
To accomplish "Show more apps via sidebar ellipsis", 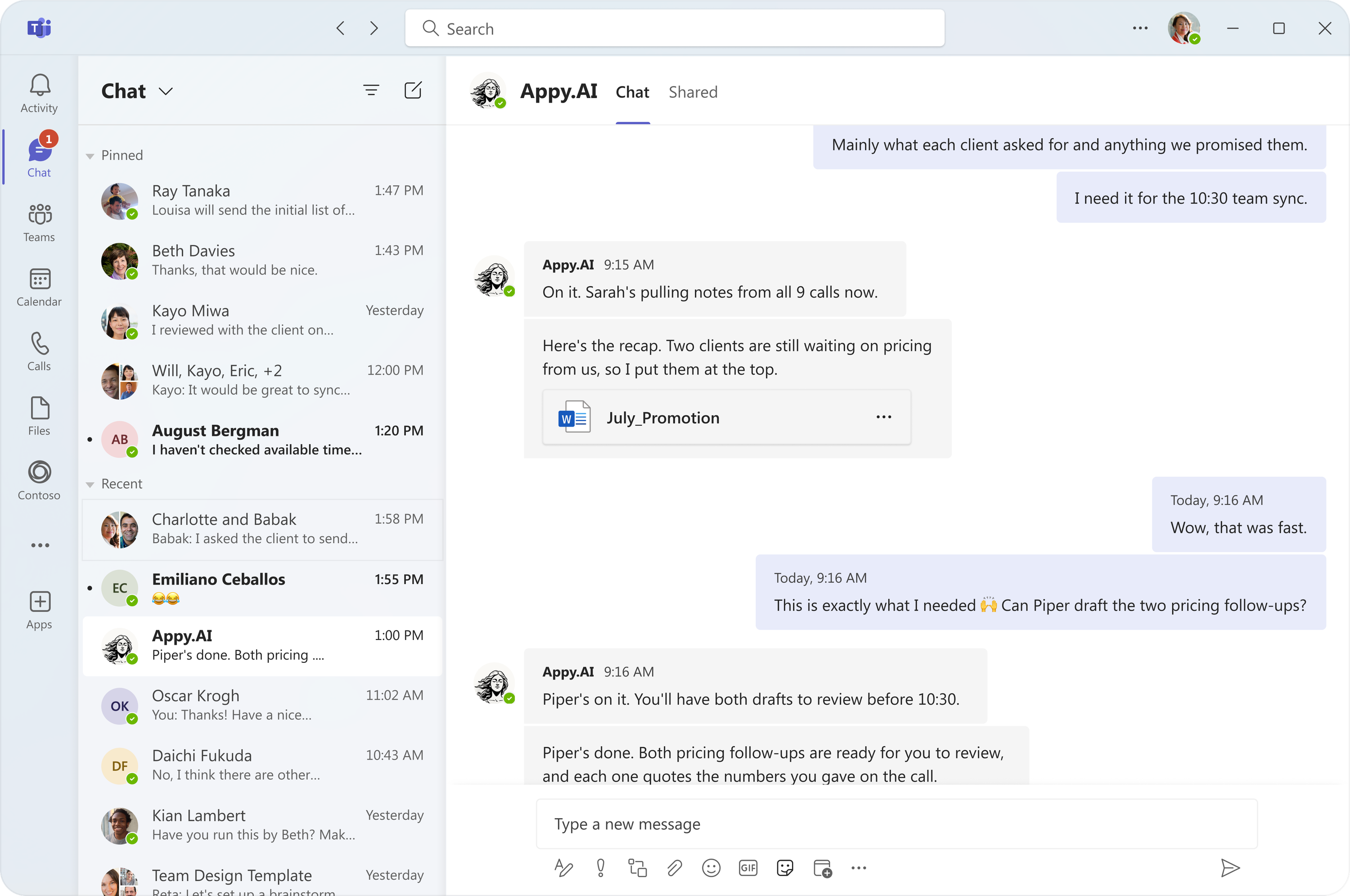I will tap(40, 545).
